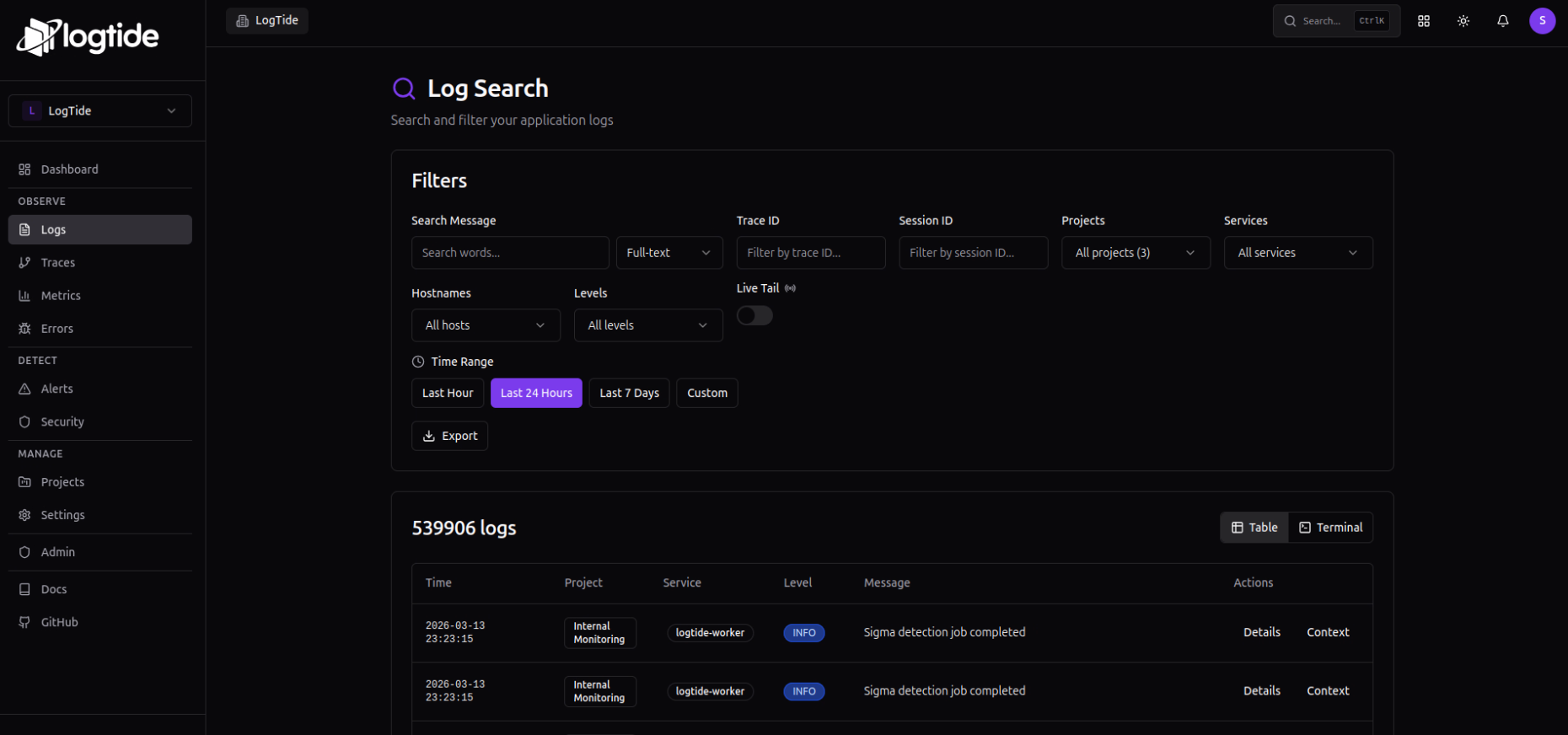The image size is (1568, 735).
Task: Click the 539906 logs count heading
Action: click(464, 528)
